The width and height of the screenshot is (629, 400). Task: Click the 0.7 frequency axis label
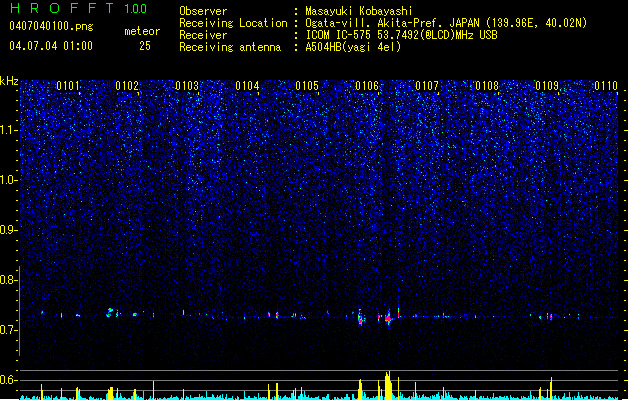coord(8,330)
